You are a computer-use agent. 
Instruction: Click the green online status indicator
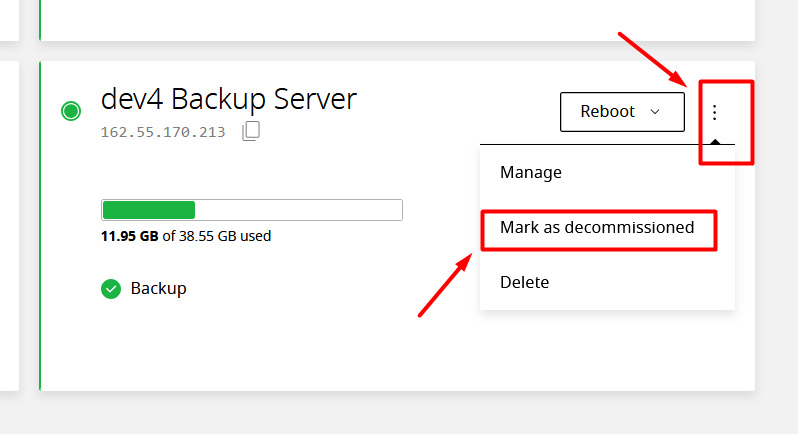coord(70,111)
